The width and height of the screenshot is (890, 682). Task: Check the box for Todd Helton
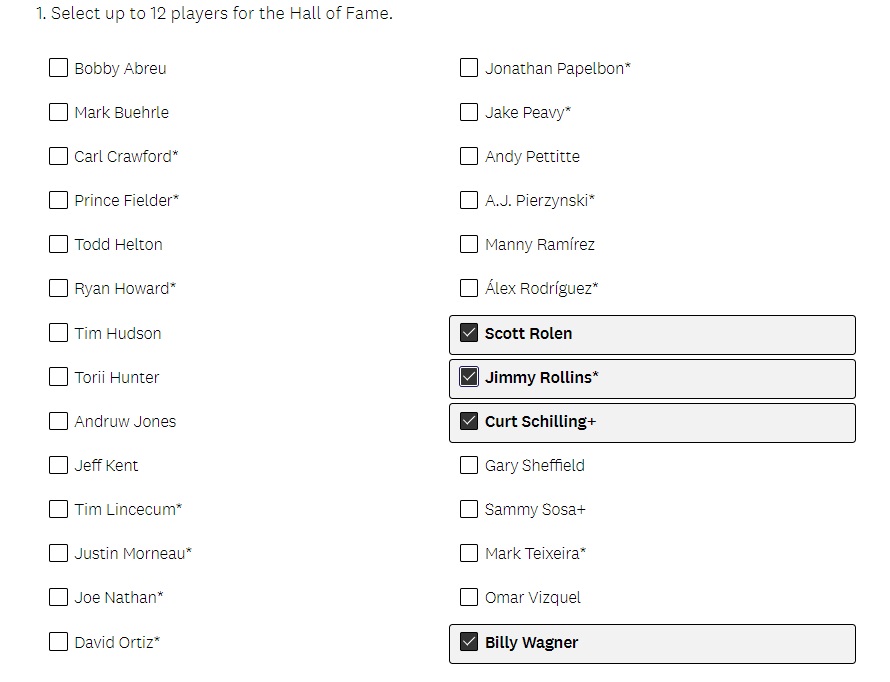[x=59, y=244]
